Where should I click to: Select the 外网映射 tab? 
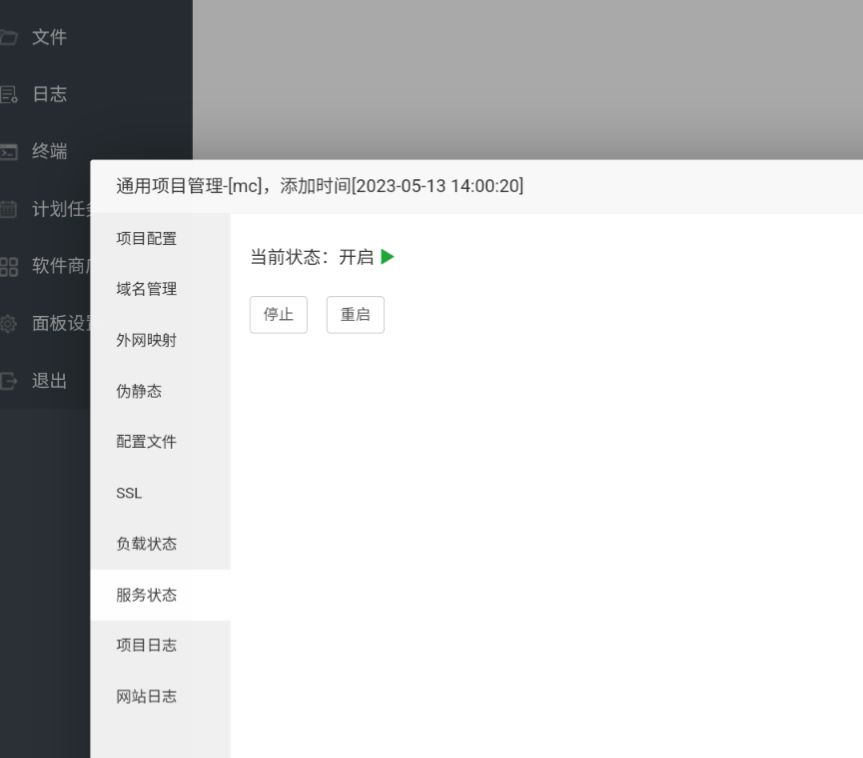146,340
